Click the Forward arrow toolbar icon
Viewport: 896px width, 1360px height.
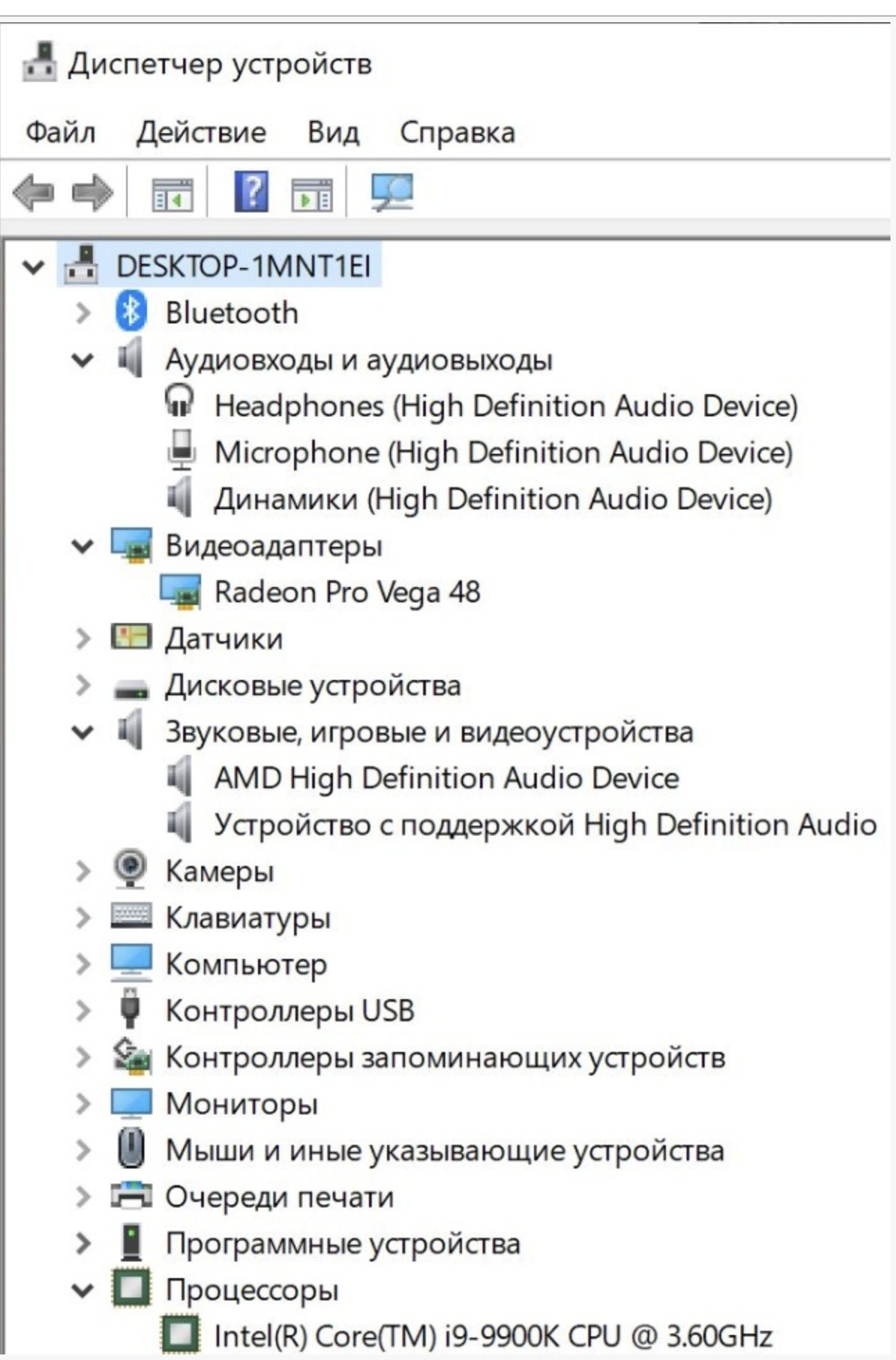pos(94,192)
